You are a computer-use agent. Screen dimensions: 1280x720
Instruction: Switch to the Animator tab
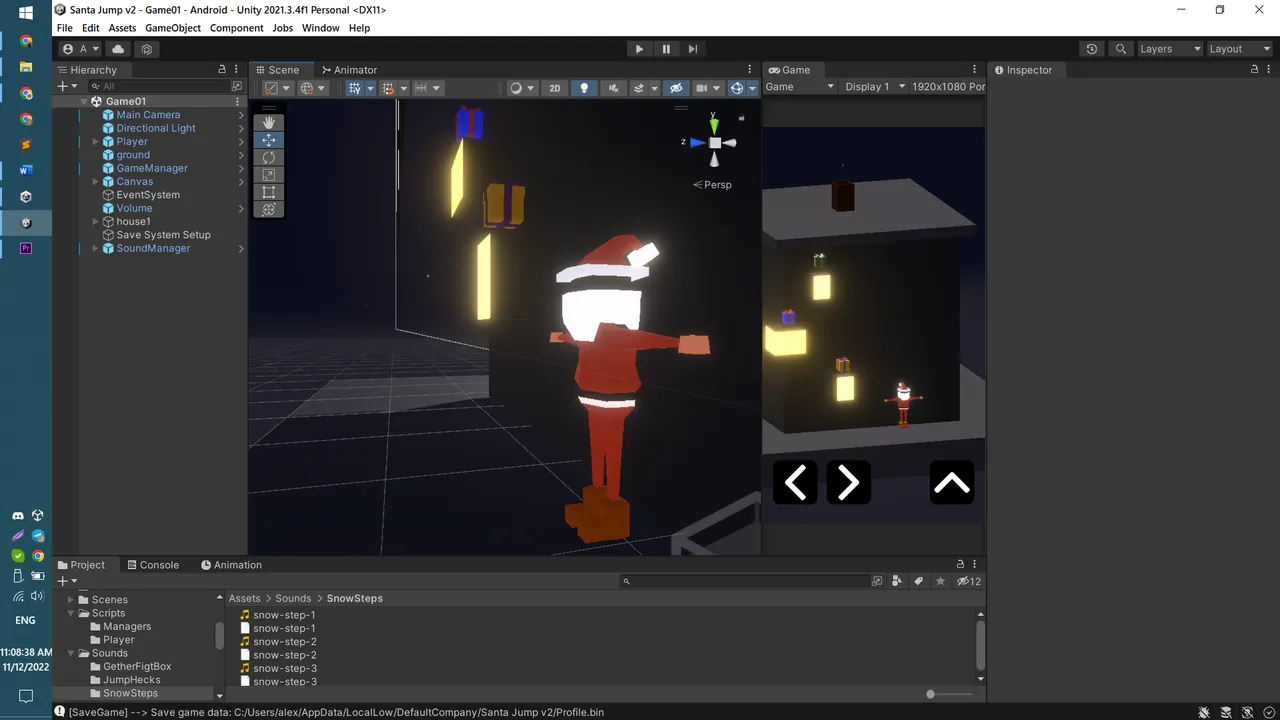click(x=349, y=70)
